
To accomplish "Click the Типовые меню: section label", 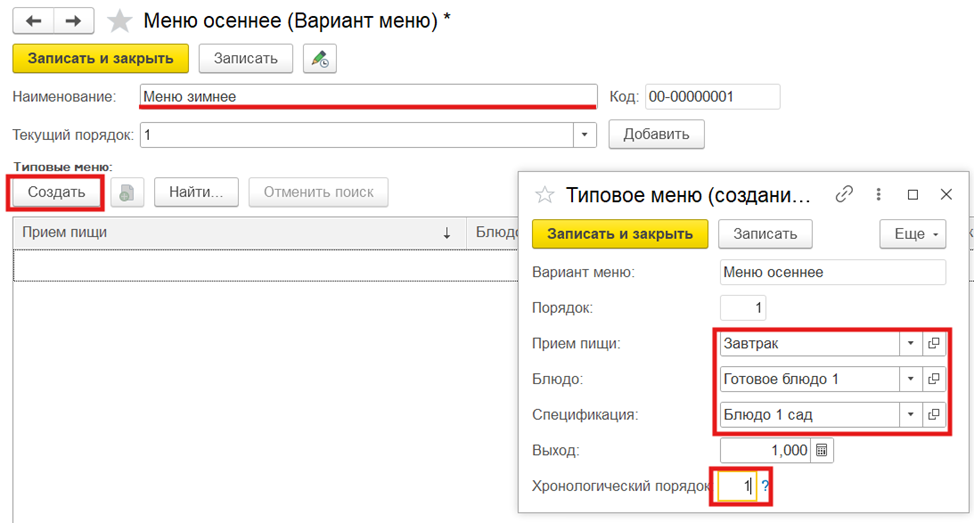I will [63, 167].
